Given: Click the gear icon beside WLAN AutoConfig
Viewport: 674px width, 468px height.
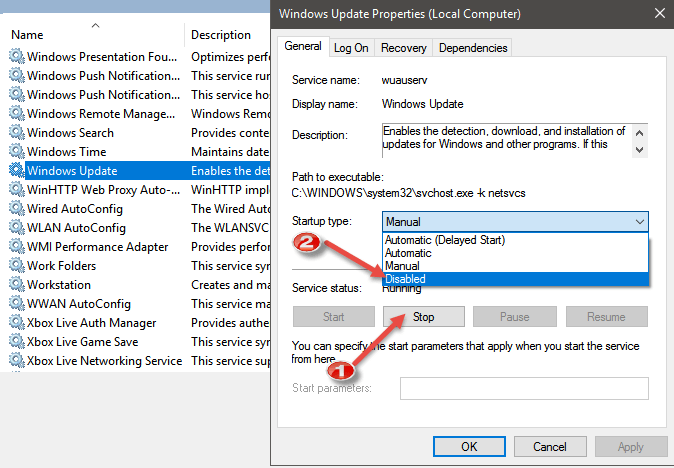Looking at the screenshot, I should coord(16,227).
